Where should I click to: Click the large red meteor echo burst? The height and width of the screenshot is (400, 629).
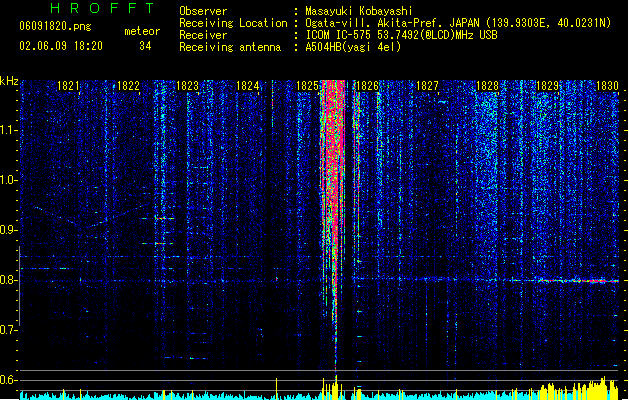(x=333, y=169)
